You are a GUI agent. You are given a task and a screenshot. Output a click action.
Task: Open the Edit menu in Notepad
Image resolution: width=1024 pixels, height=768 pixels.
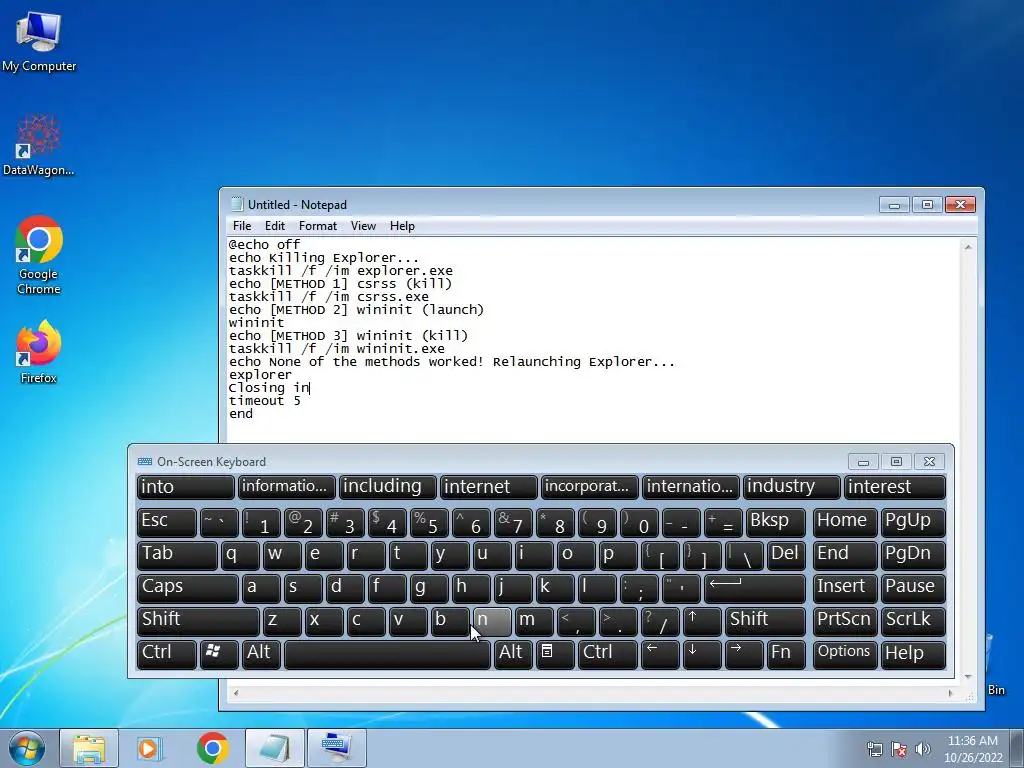click(x=274, y=226)
